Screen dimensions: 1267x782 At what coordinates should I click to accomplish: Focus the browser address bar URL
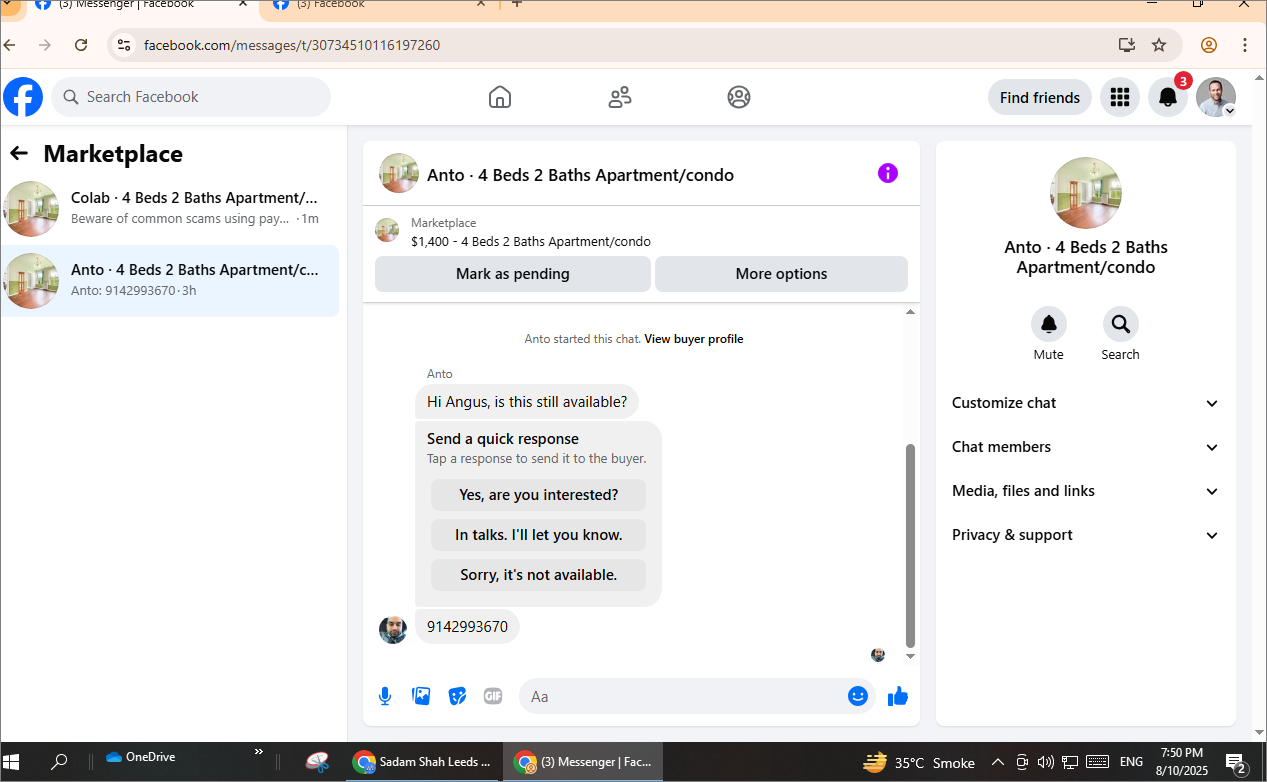click(292, 45)
